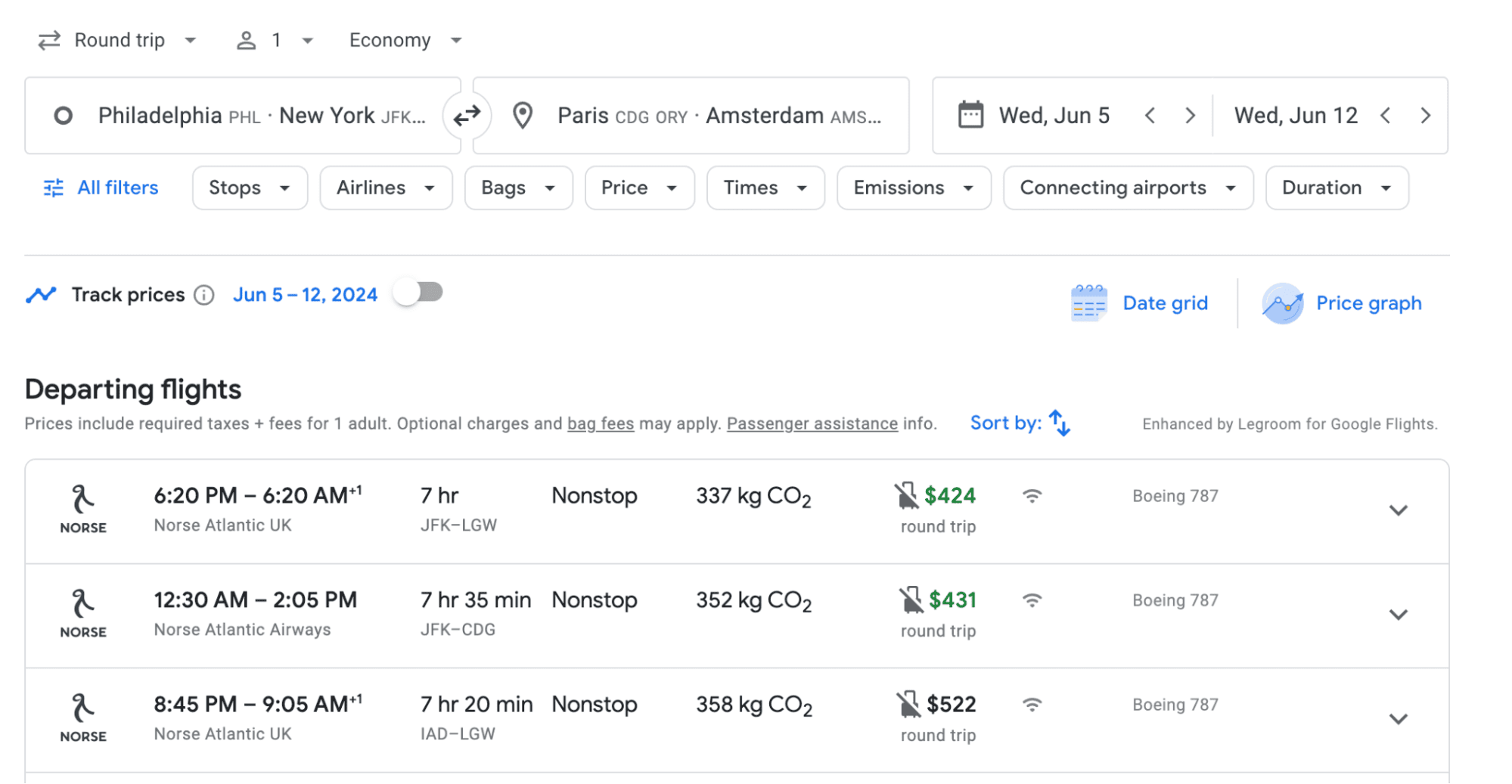Click no-carry-on bag icon beside $431
This screenshot has width=1512, height=784.
[x=911, y=600]
